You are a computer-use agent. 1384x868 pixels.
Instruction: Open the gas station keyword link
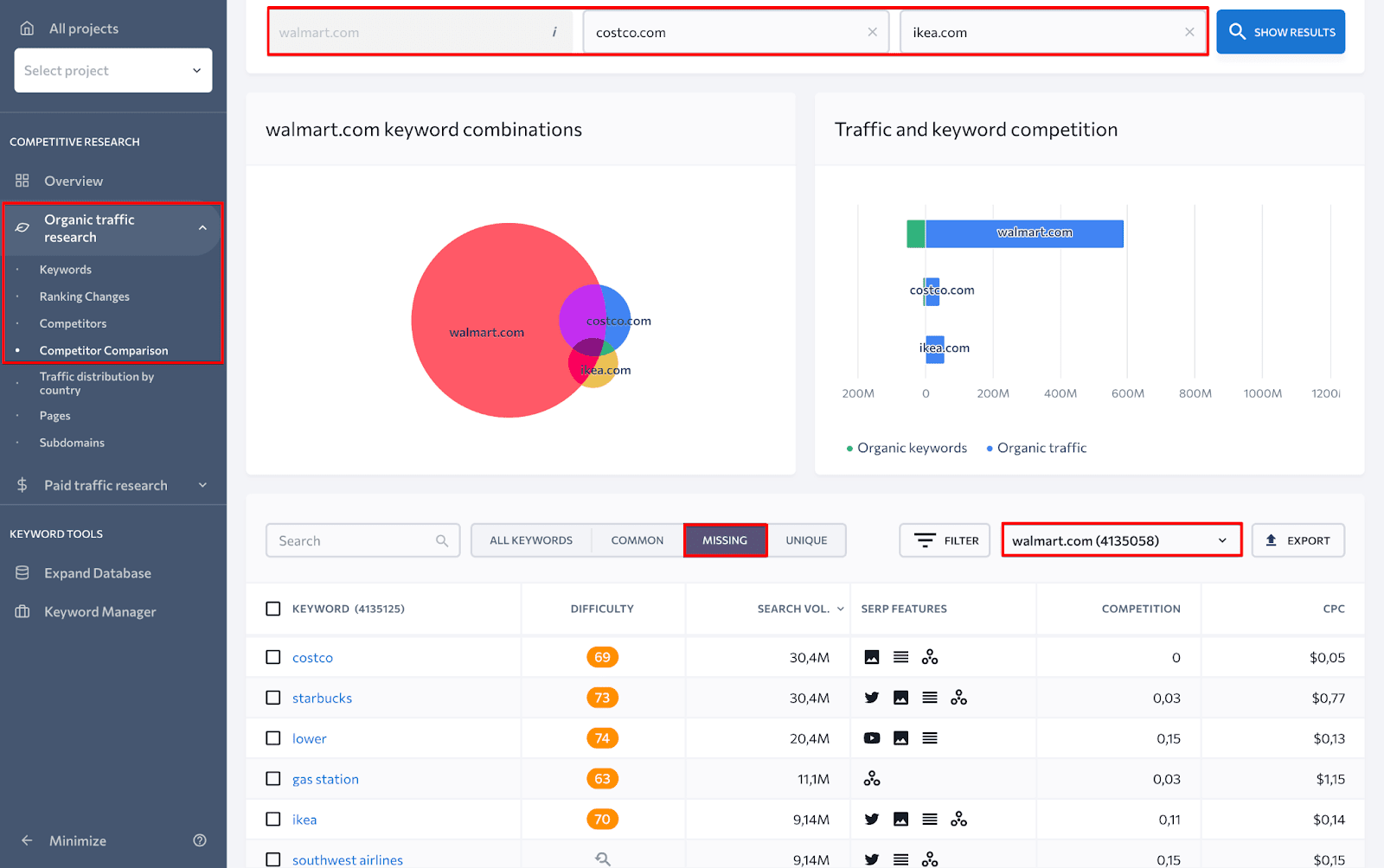pyautogui.click(x=325, y=779)
